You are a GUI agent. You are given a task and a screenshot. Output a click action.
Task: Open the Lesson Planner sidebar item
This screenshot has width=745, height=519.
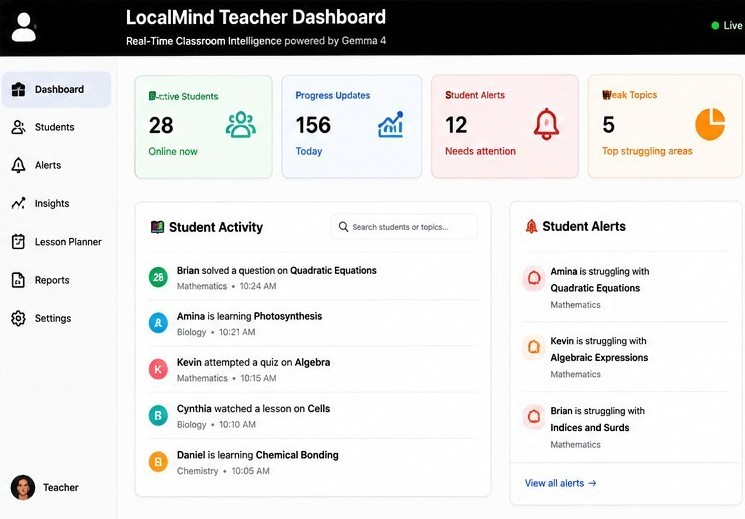click(x=57, y=242)
